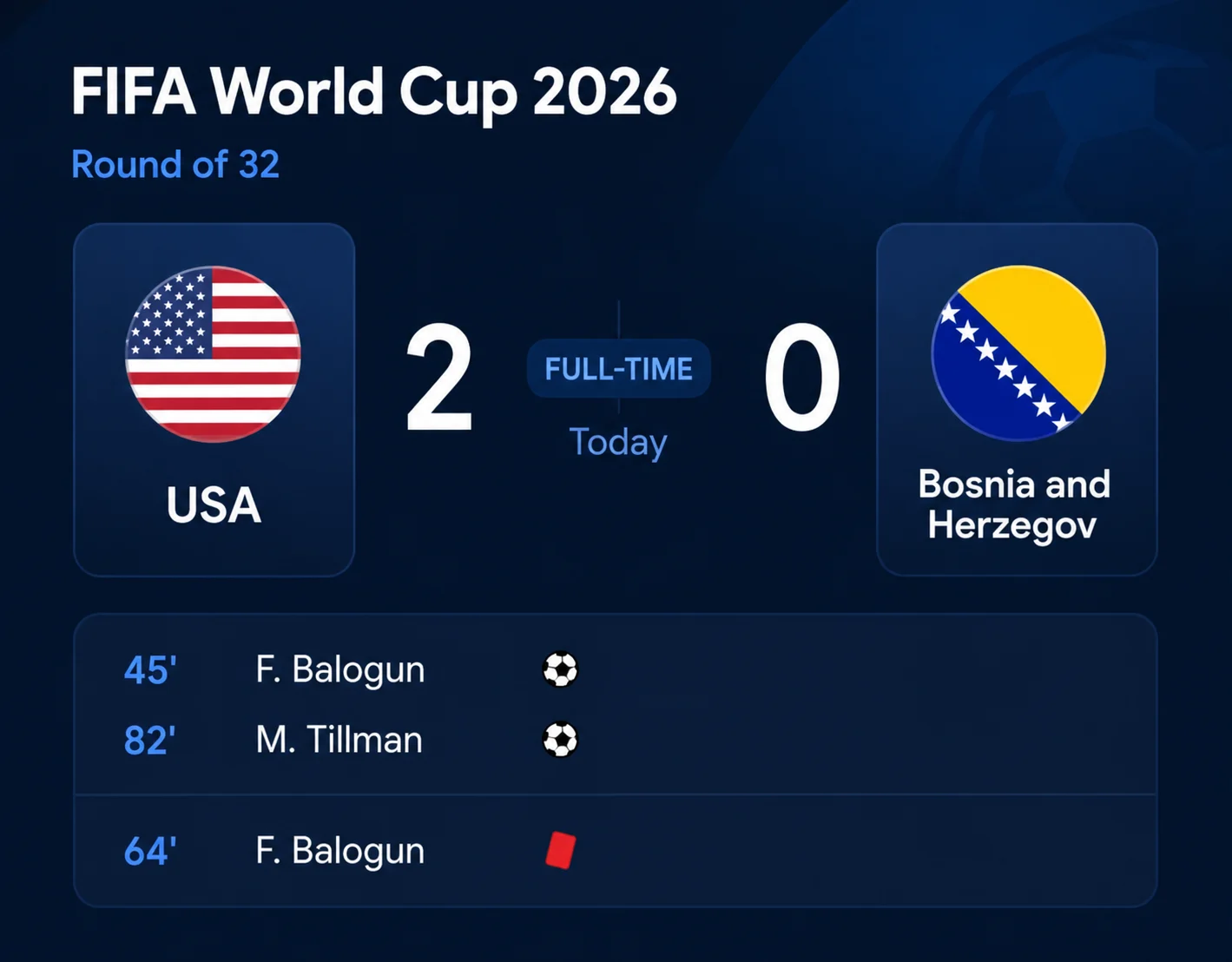Image resolution: width=1232 pixels, height=962 pixels.
Task: Click the soccer ball icon beside F. Balogun
Action: (x=560, y=669)
